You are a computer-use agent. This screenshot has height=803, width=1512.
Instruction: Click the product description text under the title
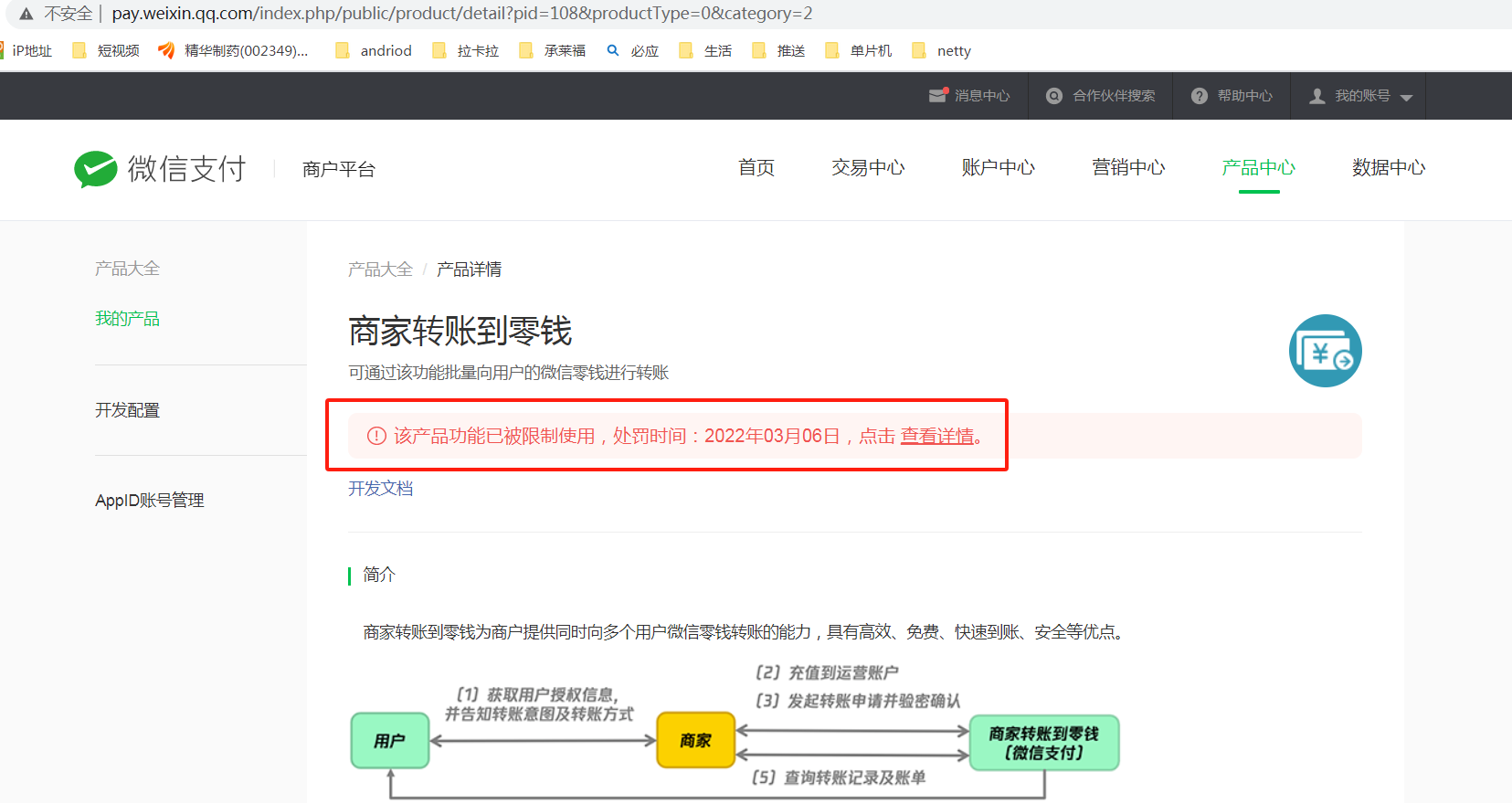509,373
